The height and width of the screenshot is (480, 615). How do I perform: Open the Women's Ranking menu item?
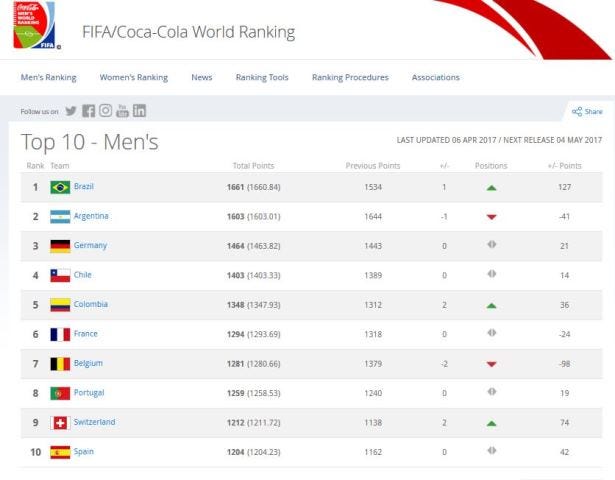pos(134,77)
